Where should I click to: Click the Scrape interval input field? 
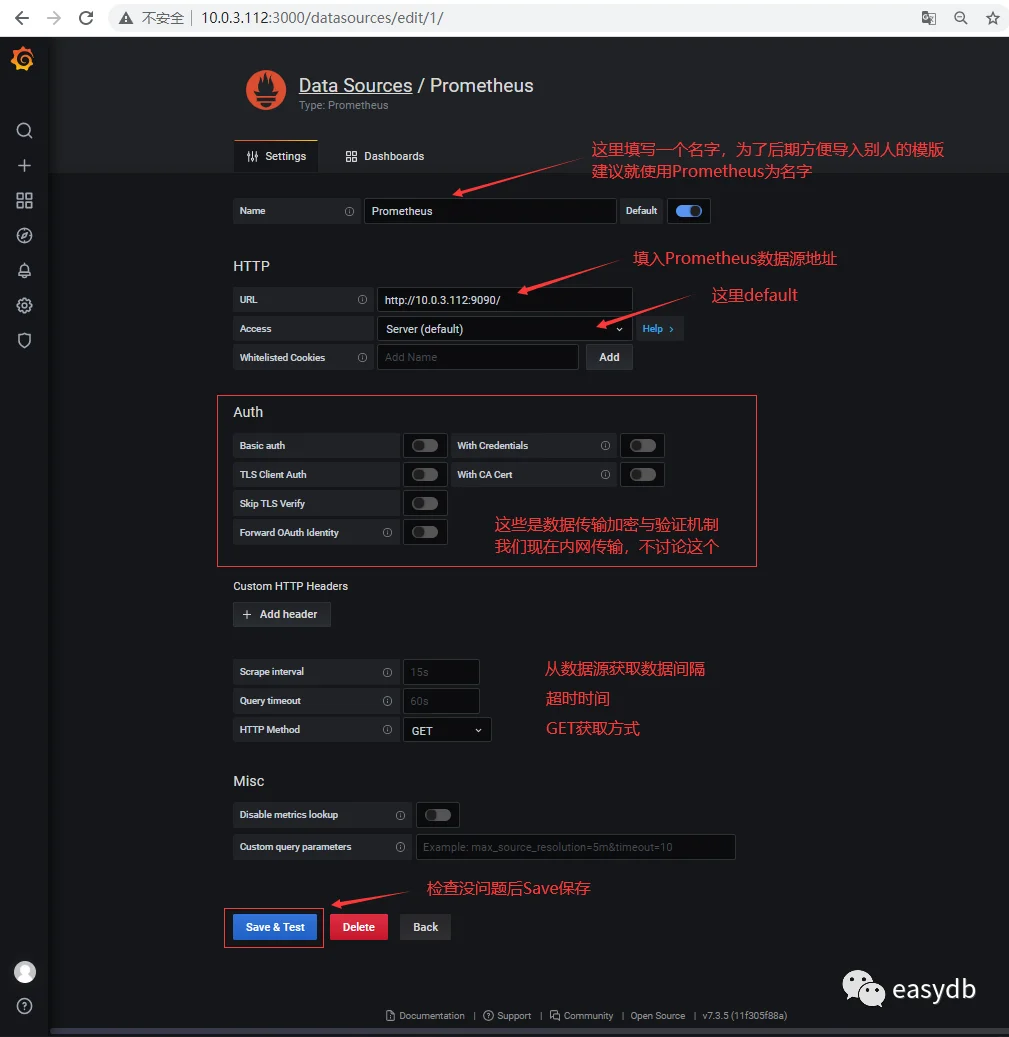click(x=441, y=672)
